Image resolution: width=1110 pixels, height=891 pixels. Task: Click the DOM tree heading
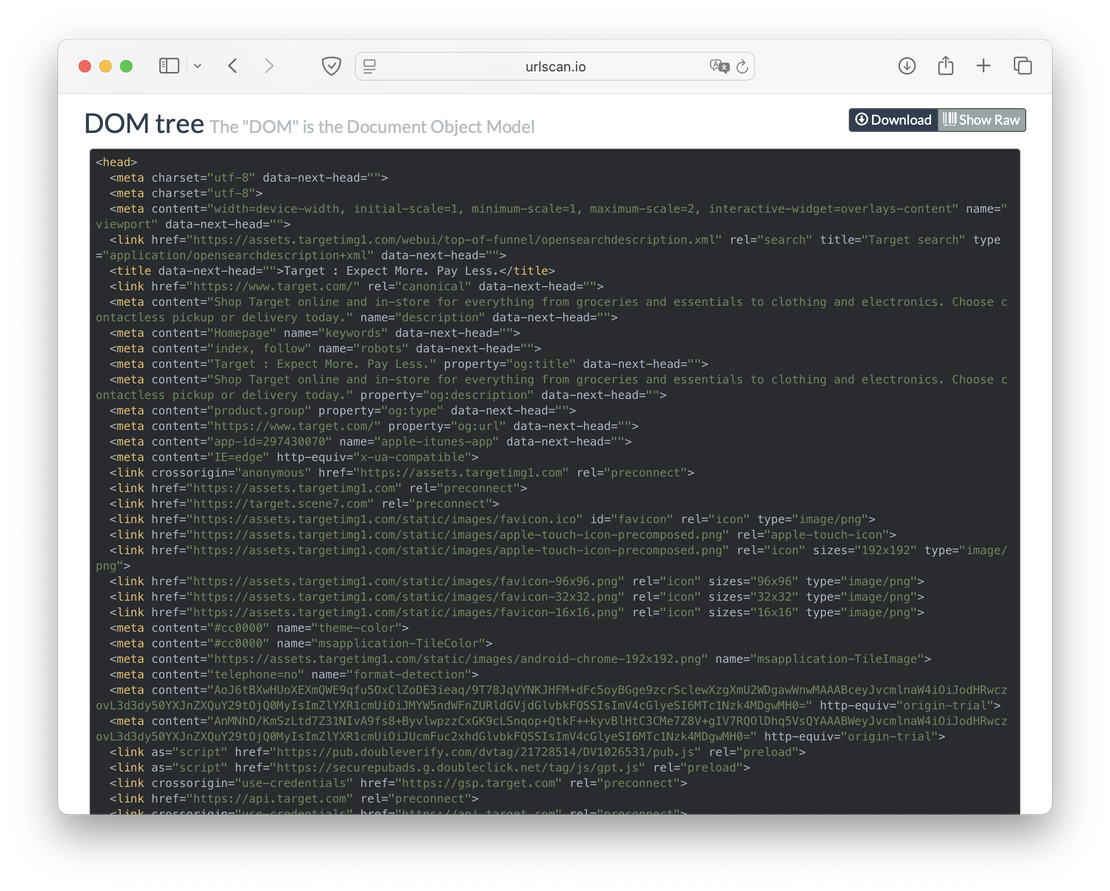pos(144,124)
